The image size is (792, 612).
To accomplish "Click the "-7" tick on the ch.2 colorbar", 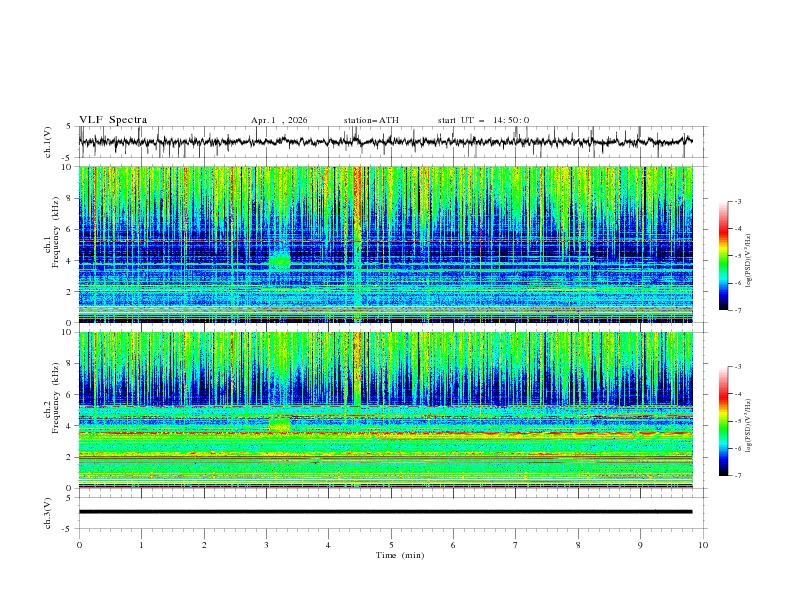I will pyautogui.click(x=737, y=476).
